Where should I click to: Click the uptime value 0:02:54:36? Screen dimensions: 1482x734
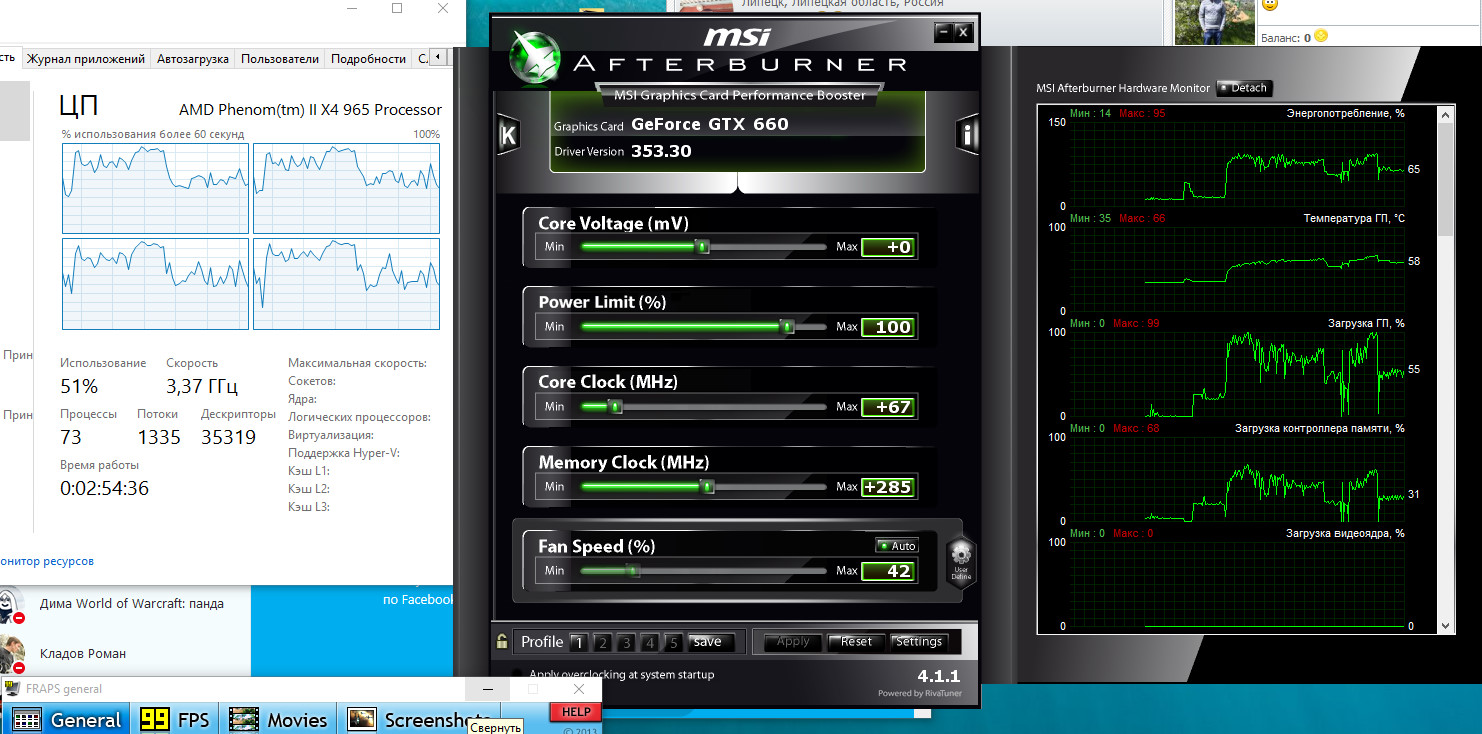tap(105, 488)
